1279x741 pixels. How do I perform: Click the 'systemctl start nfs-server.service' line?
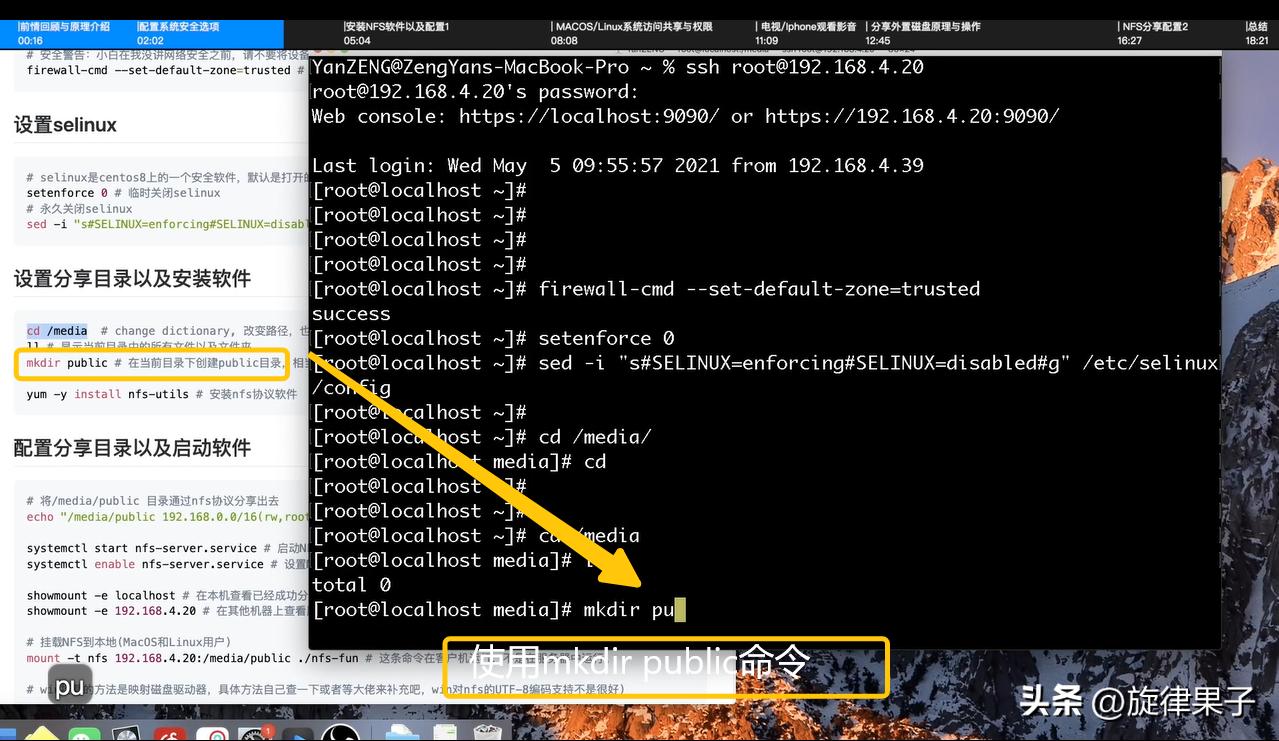(x=167, y=548)
